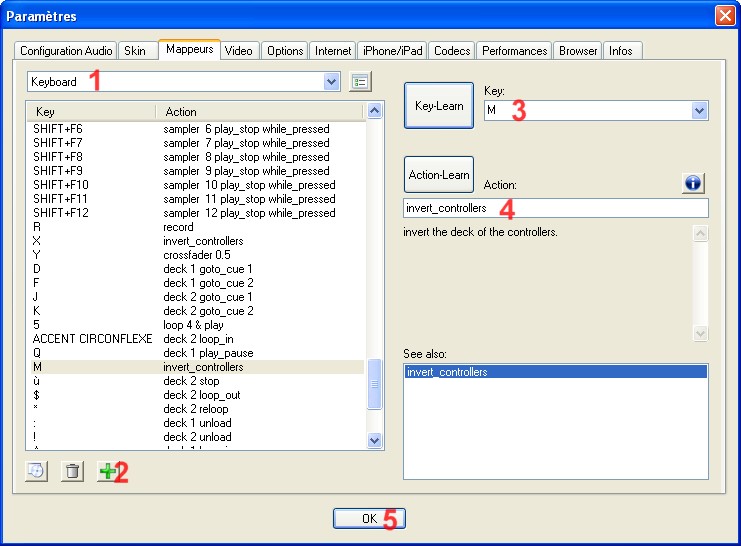Open the Configuration Audio tab
741x546 pixels.
[x=67, y=51]
